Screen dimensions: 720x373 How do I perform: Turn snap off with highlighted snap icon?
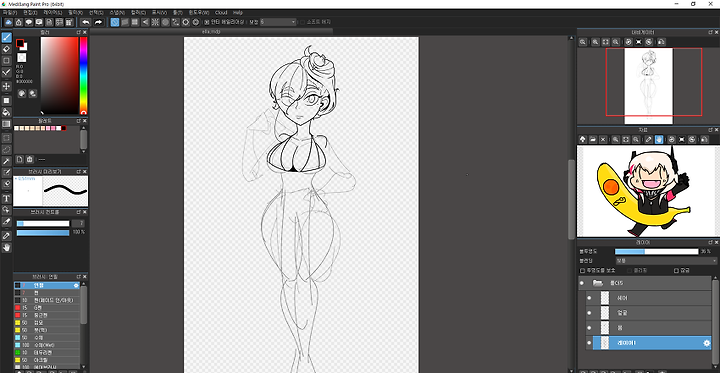coord(115,22)
